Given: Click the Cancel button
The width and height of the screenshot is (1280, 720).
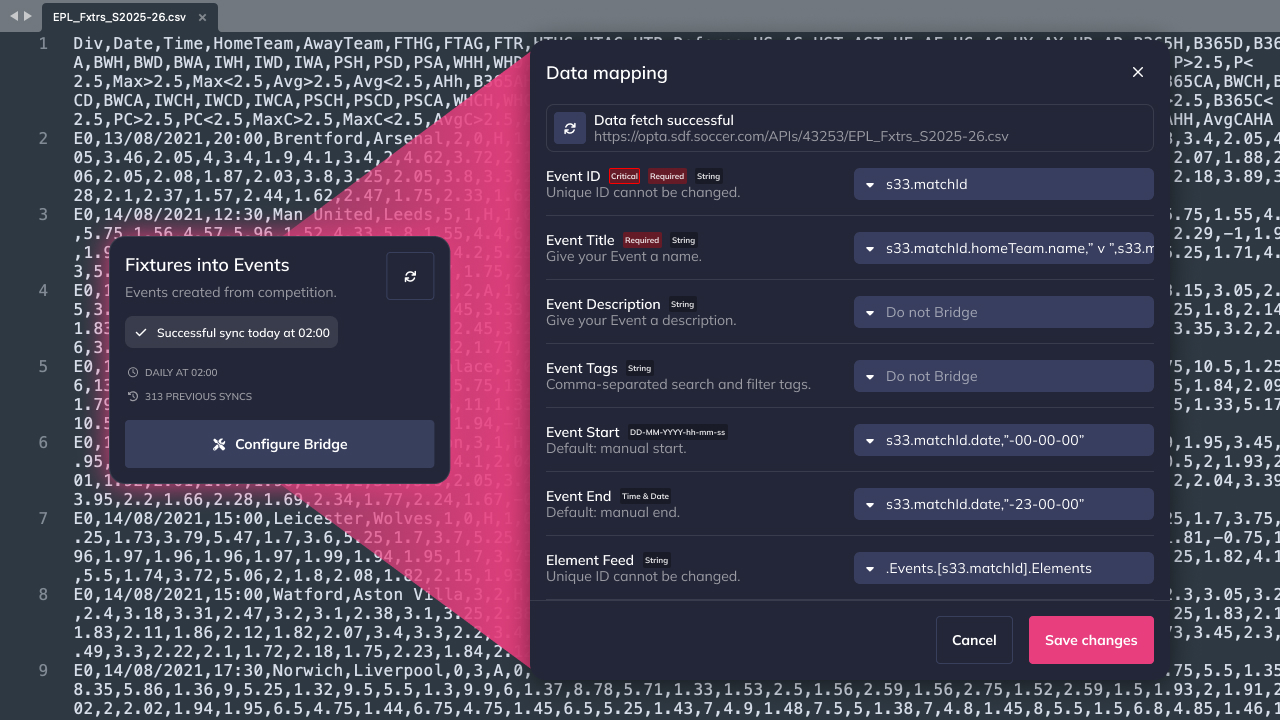Looking at the screenshot, I should click(974, 640).
